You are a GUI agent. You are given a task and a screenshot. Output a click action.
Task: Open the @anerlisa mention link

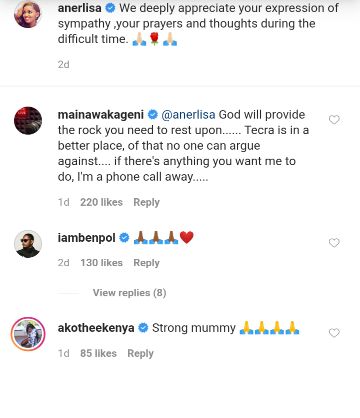click(x=188, y=115)
